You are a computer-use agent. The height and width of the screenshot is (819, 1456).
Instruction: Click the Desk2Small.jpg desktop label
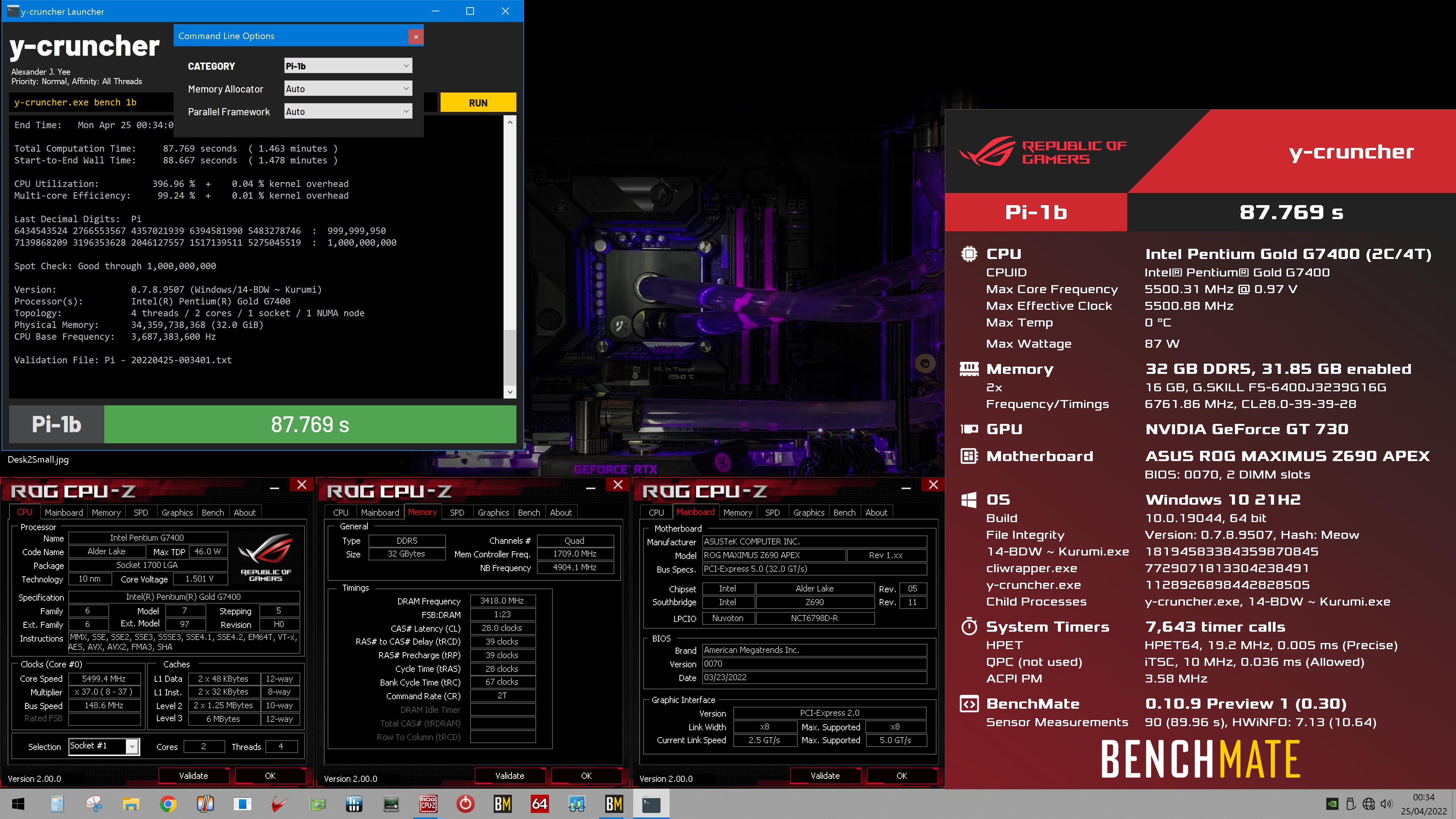click(x=38, y=459)
